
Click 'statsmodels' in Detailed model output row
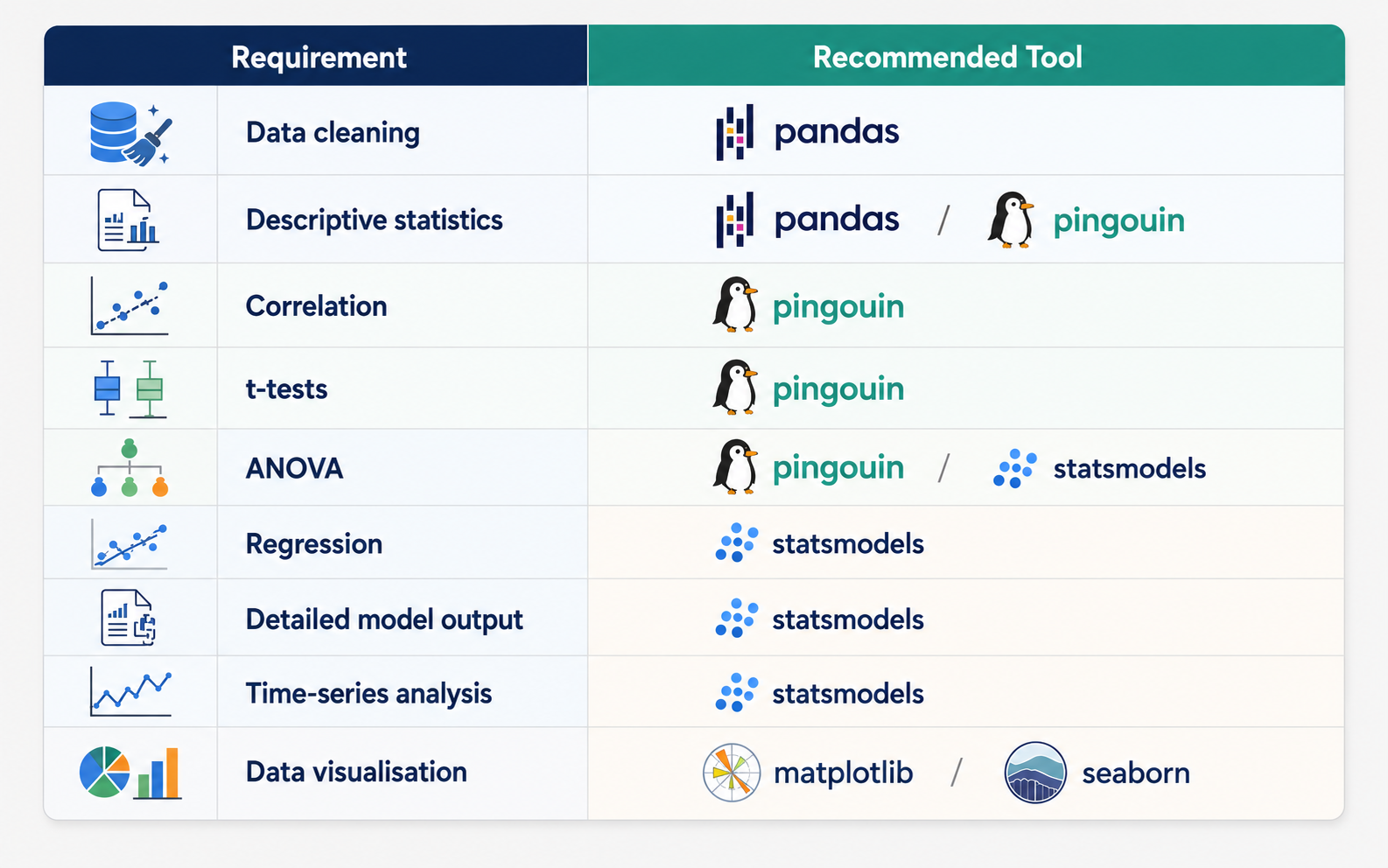(x=848, y=619)
